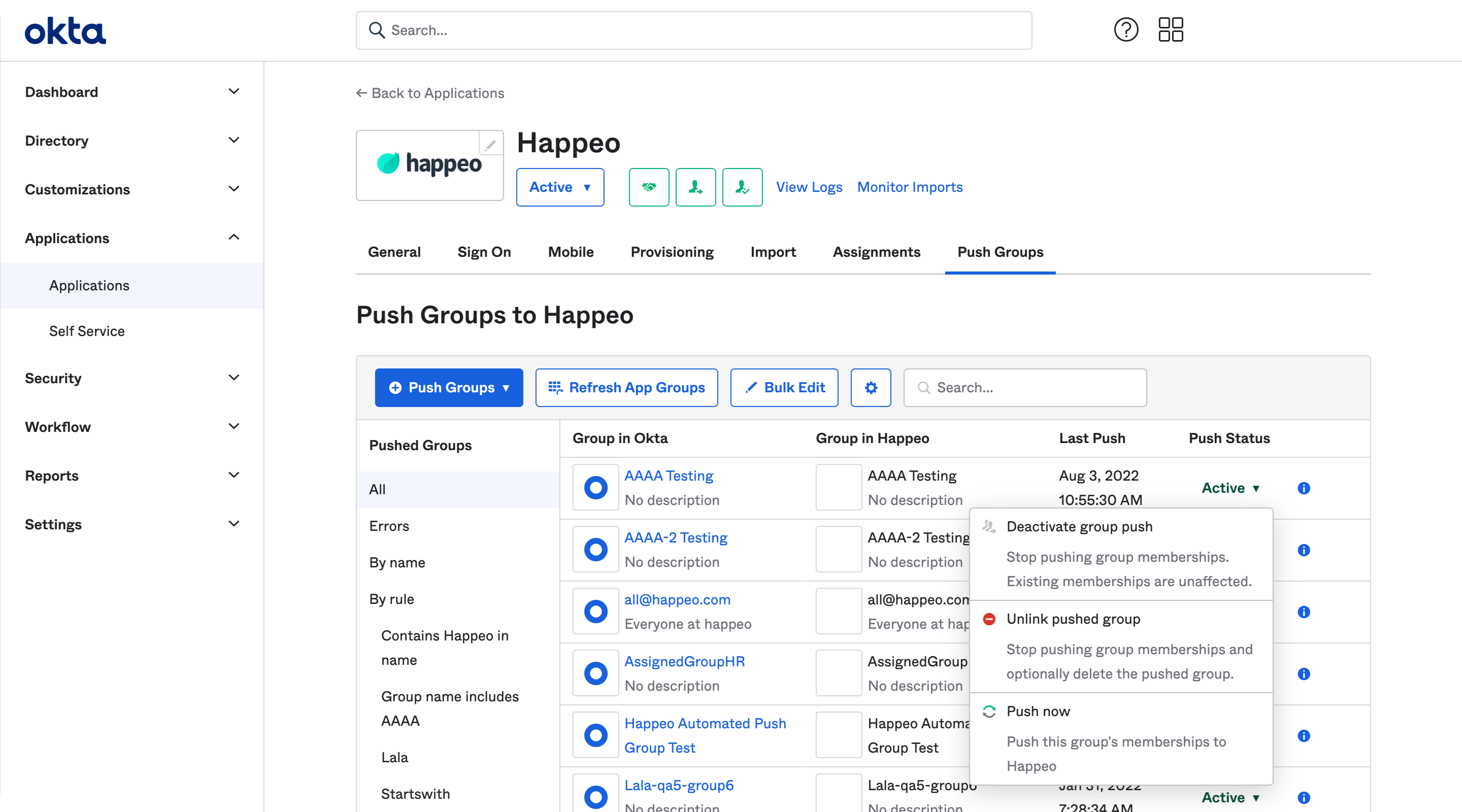This screenshot has width=1462, height=812.
Task: Select the Startswith rule filter
Action: coord(457,794)
